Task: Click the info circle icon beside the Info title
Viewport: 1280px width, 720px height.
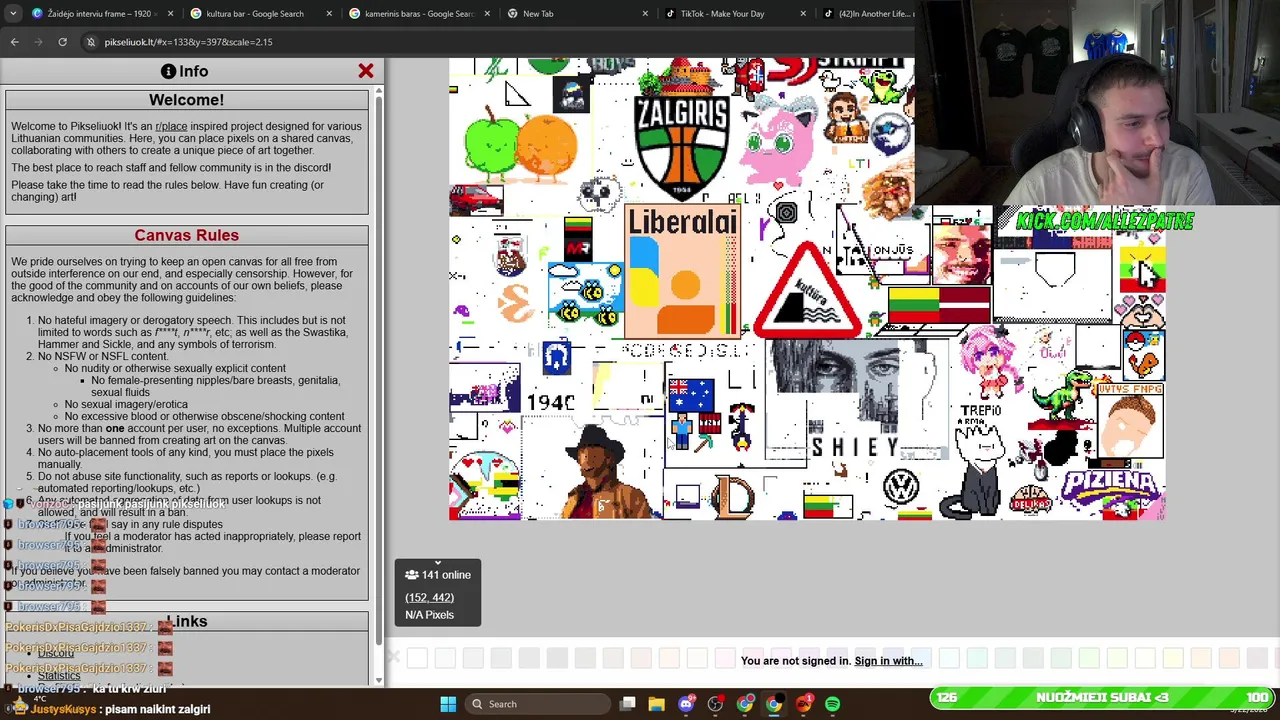Action: [x=169, y=71]
